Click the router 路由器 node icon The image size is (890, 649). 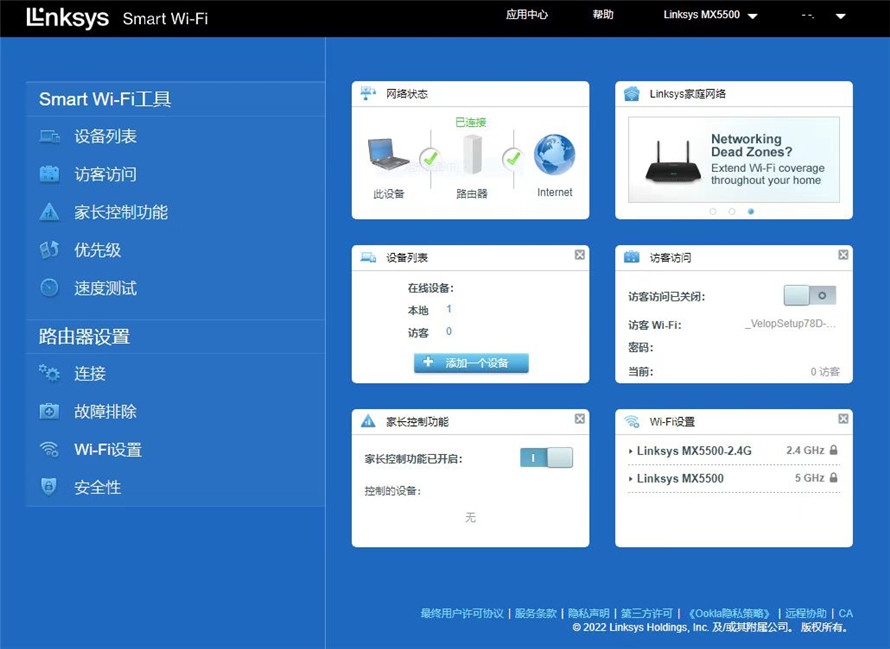[472, 154]
